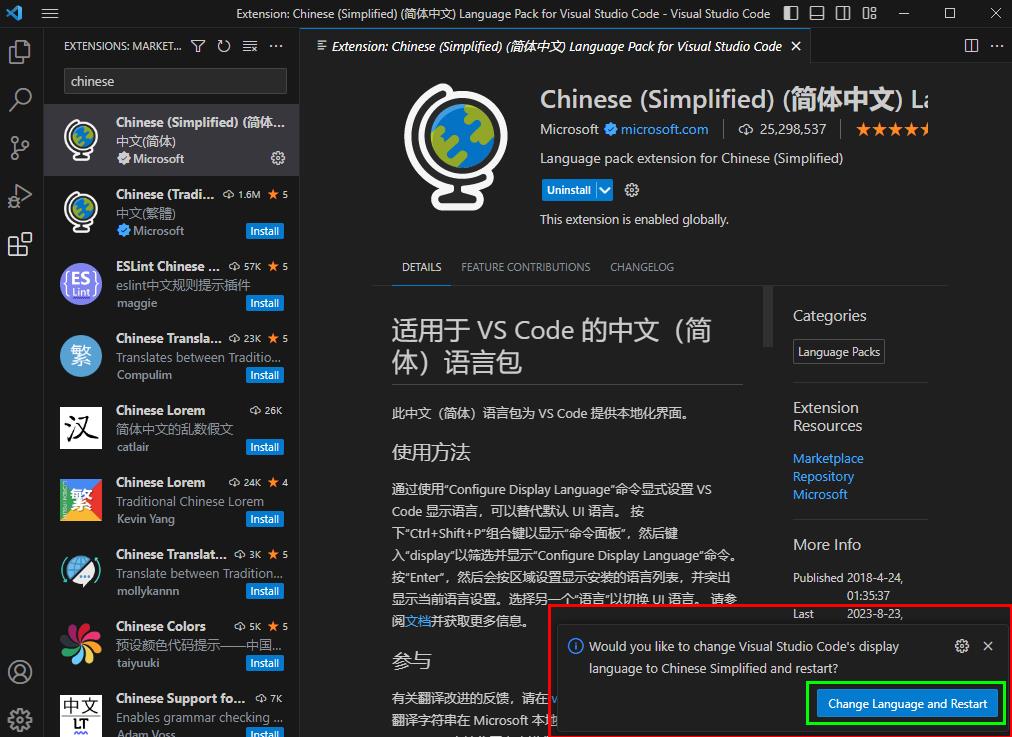
Task: Split the editor to the right
Action: (x=971, y=46)
